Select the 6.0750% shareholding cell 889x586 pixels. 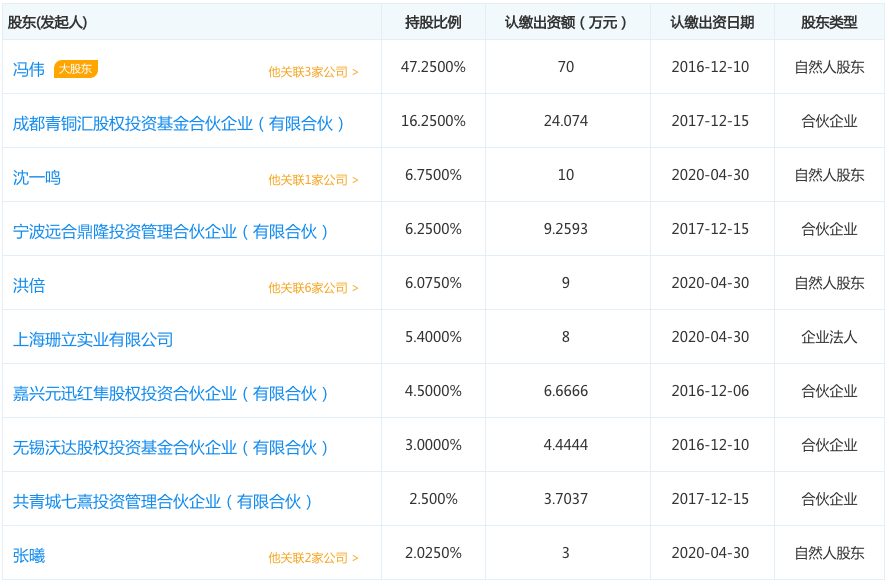pos(433,283)
